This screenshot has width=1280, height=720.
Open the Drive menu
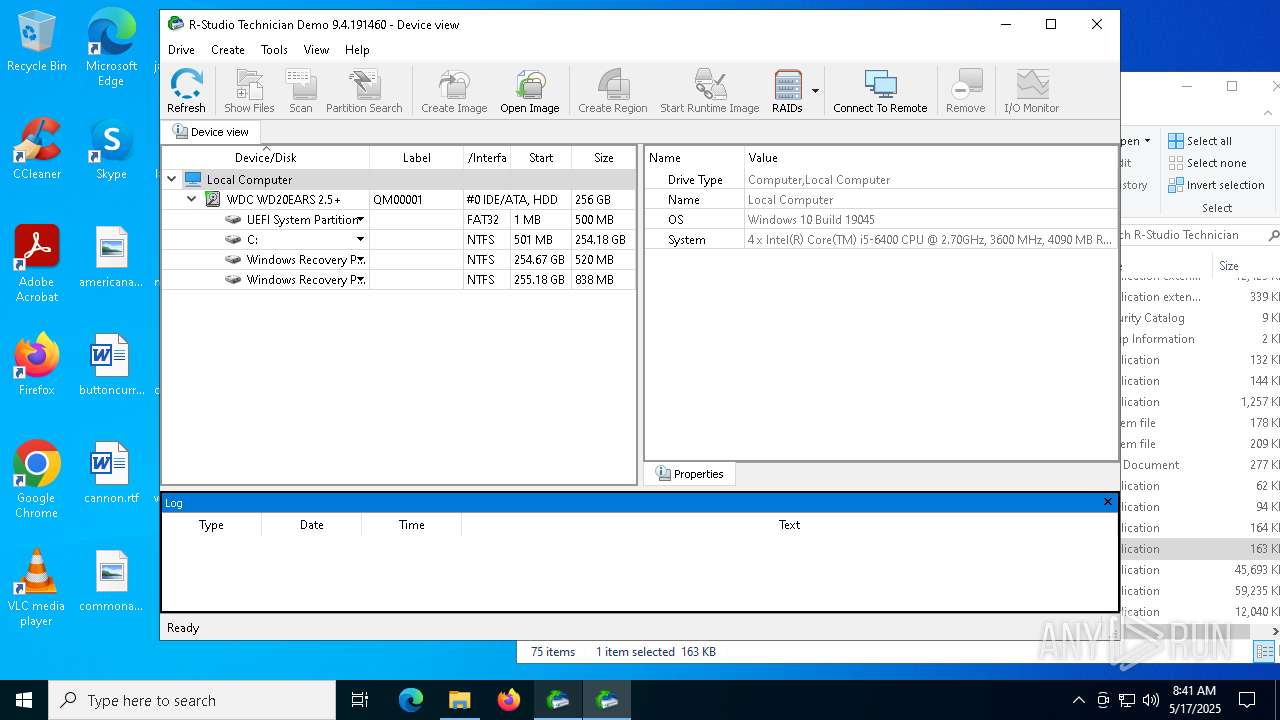(182, 50)
